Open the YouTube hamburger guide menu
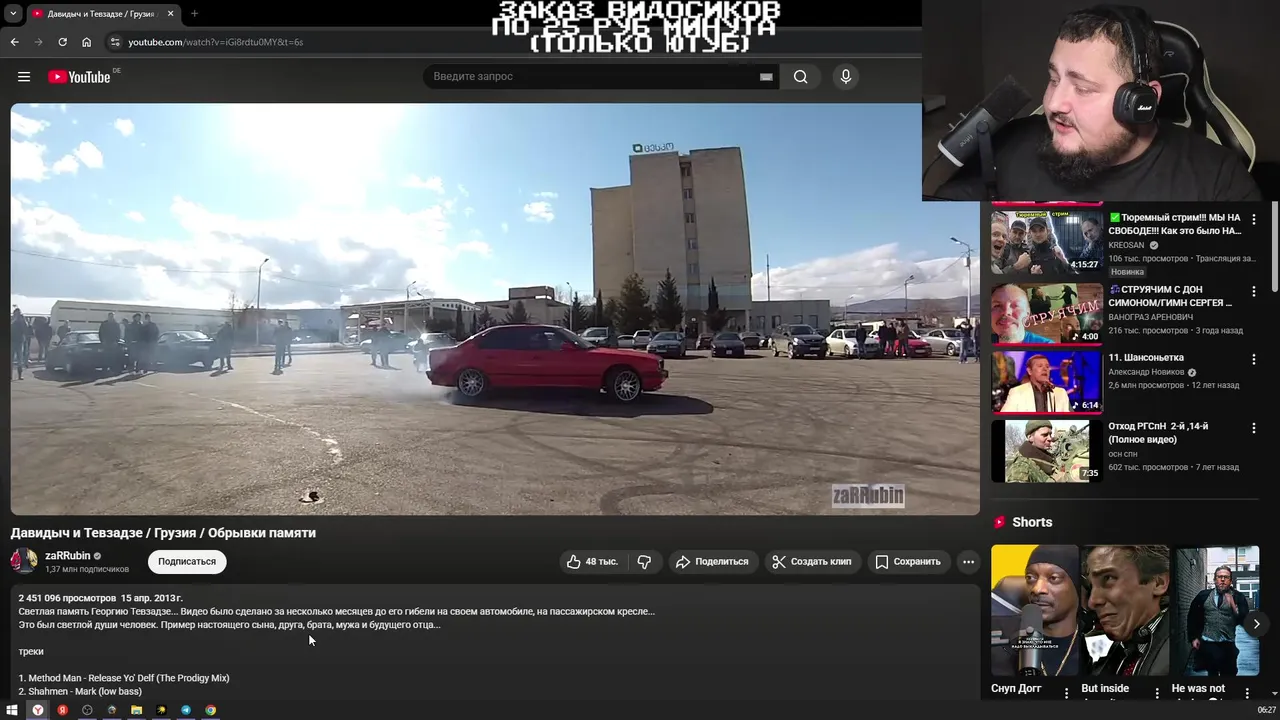 [x=24, y=77]
